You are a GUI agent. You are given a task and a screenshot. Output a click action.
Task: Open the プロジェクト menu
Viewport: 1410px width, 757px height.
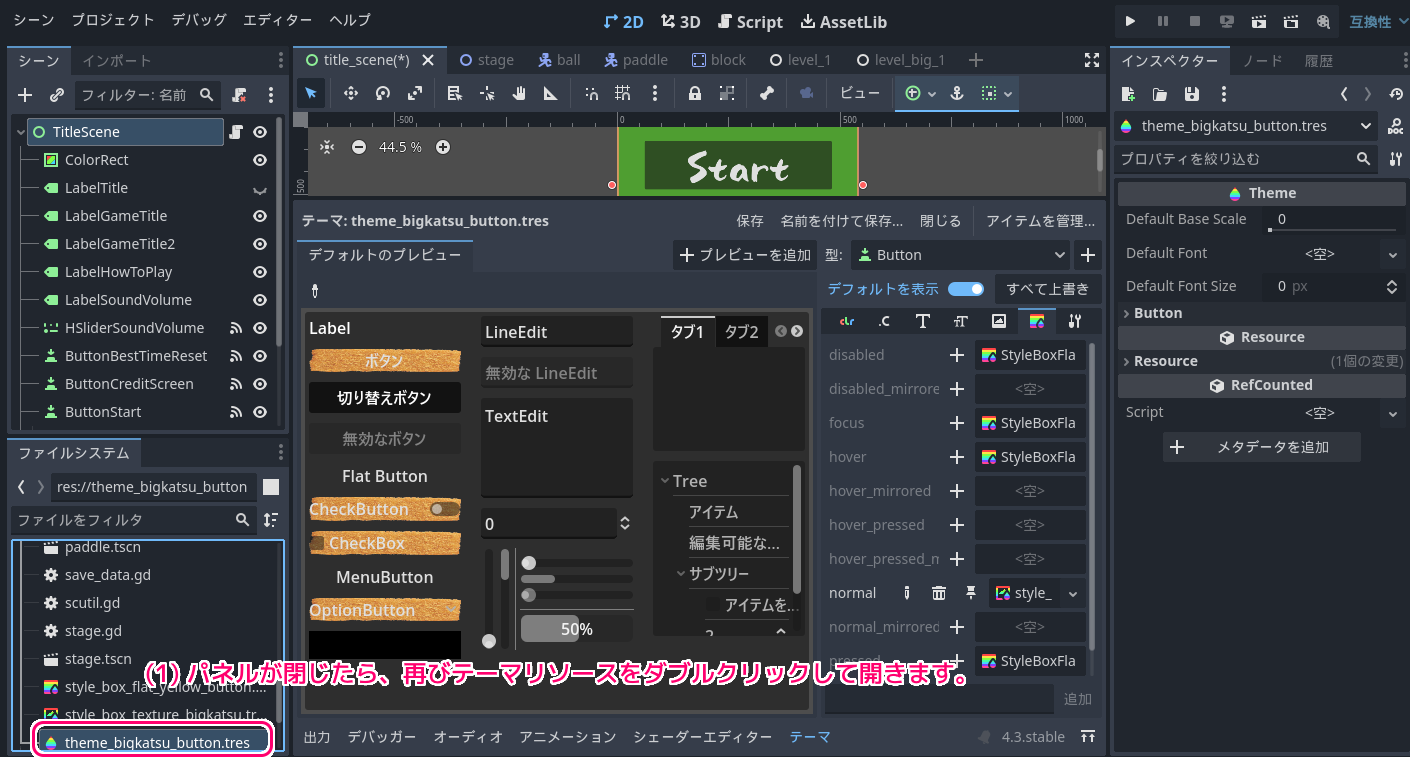tap(113, 20)
